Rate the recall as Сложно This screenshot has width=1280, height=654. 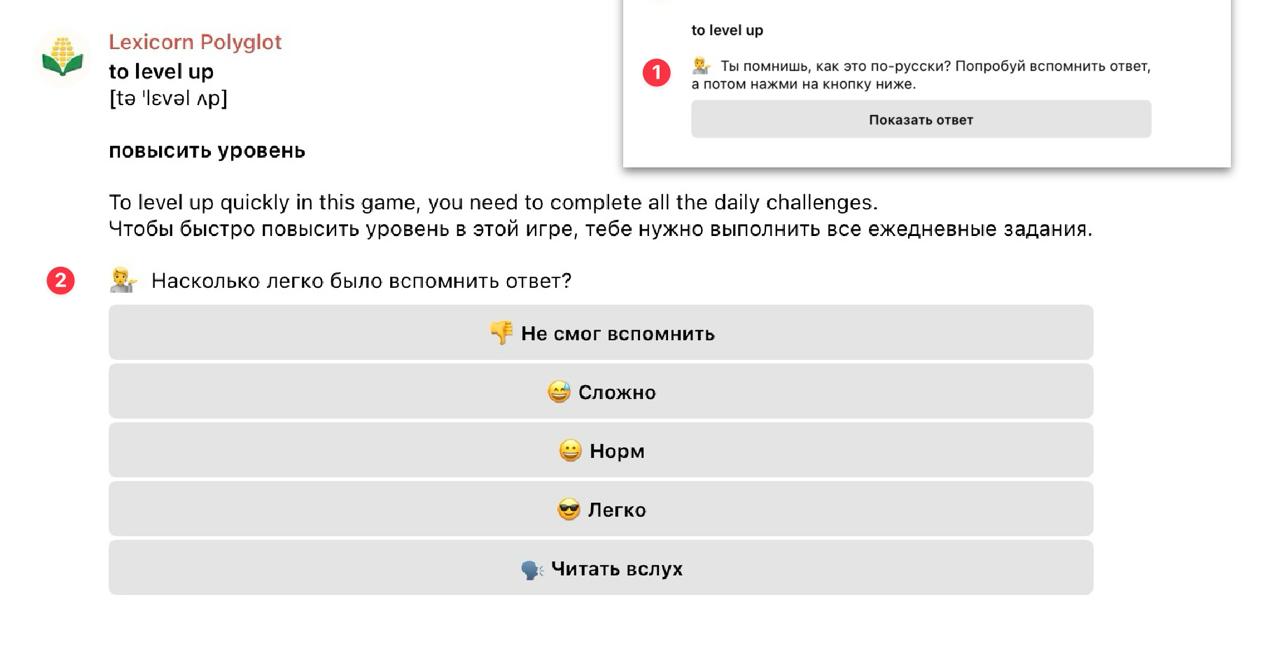[x=601, y=392]
